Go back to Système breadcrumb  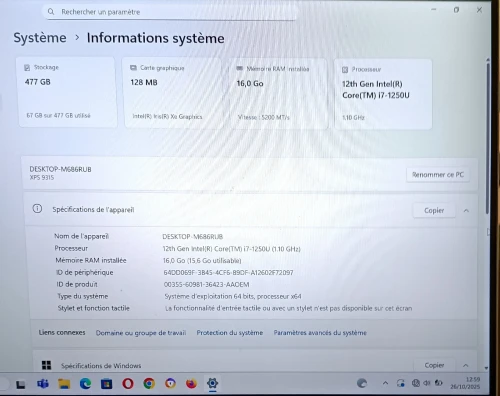[x=40, y=38]
